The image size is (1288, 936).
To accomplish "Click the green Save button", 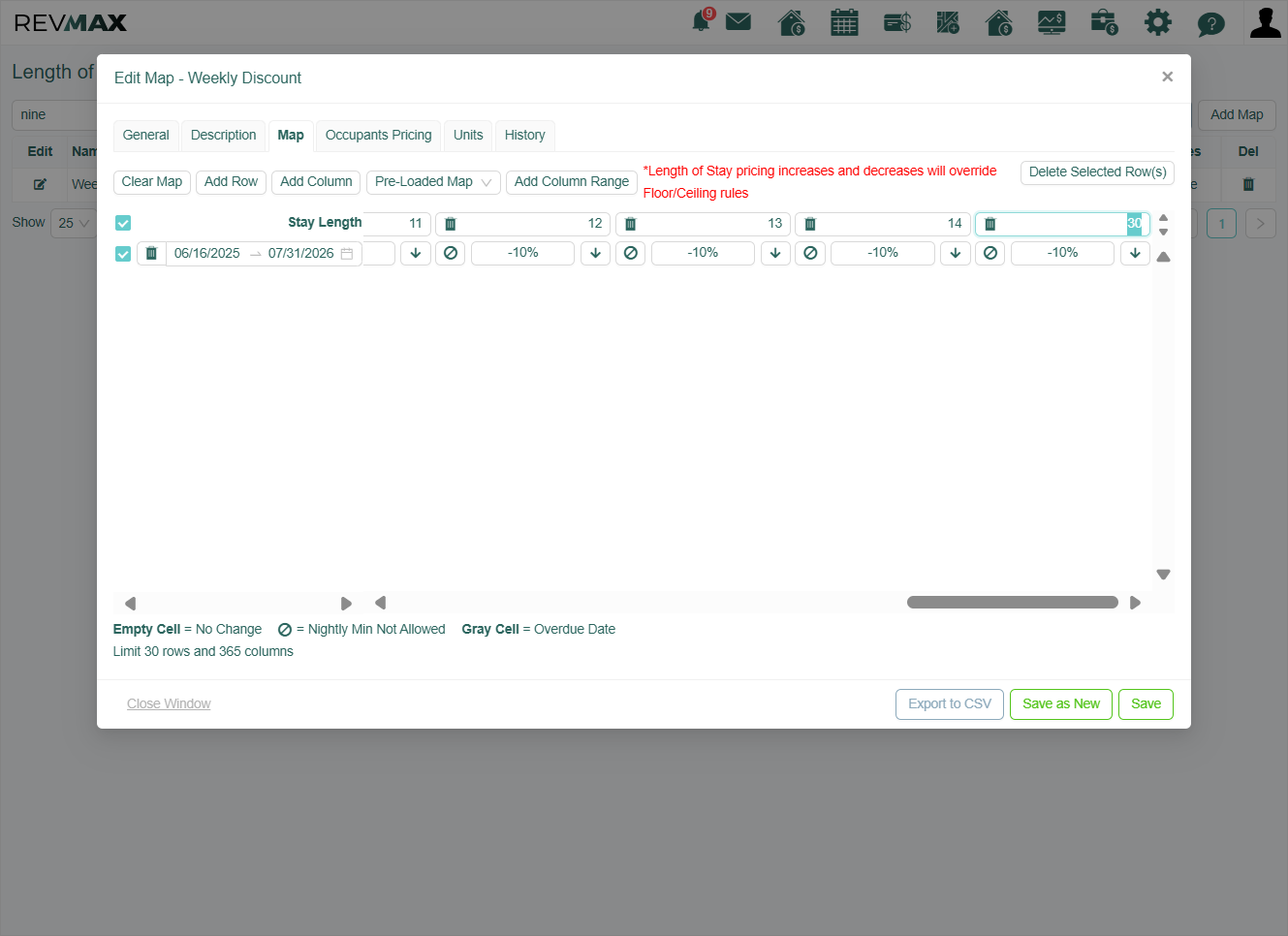I will (1146, 704).
